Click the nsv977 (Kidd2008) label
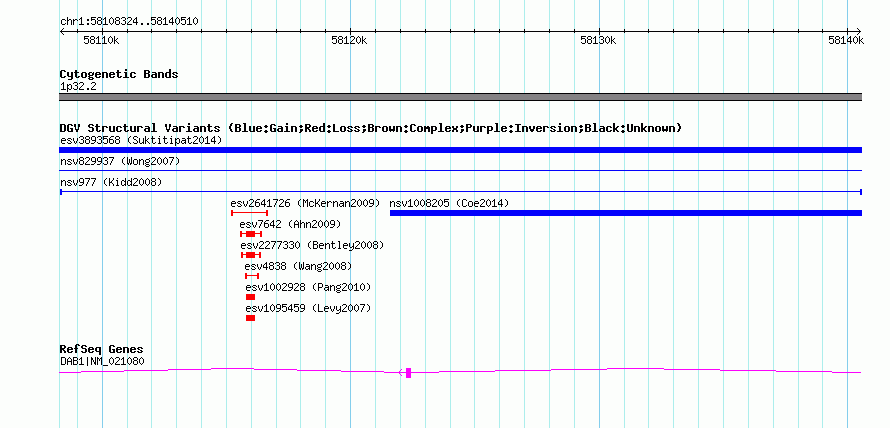Image resolution: width=890 pixels, height=428 pixels. tap(111, 183)
